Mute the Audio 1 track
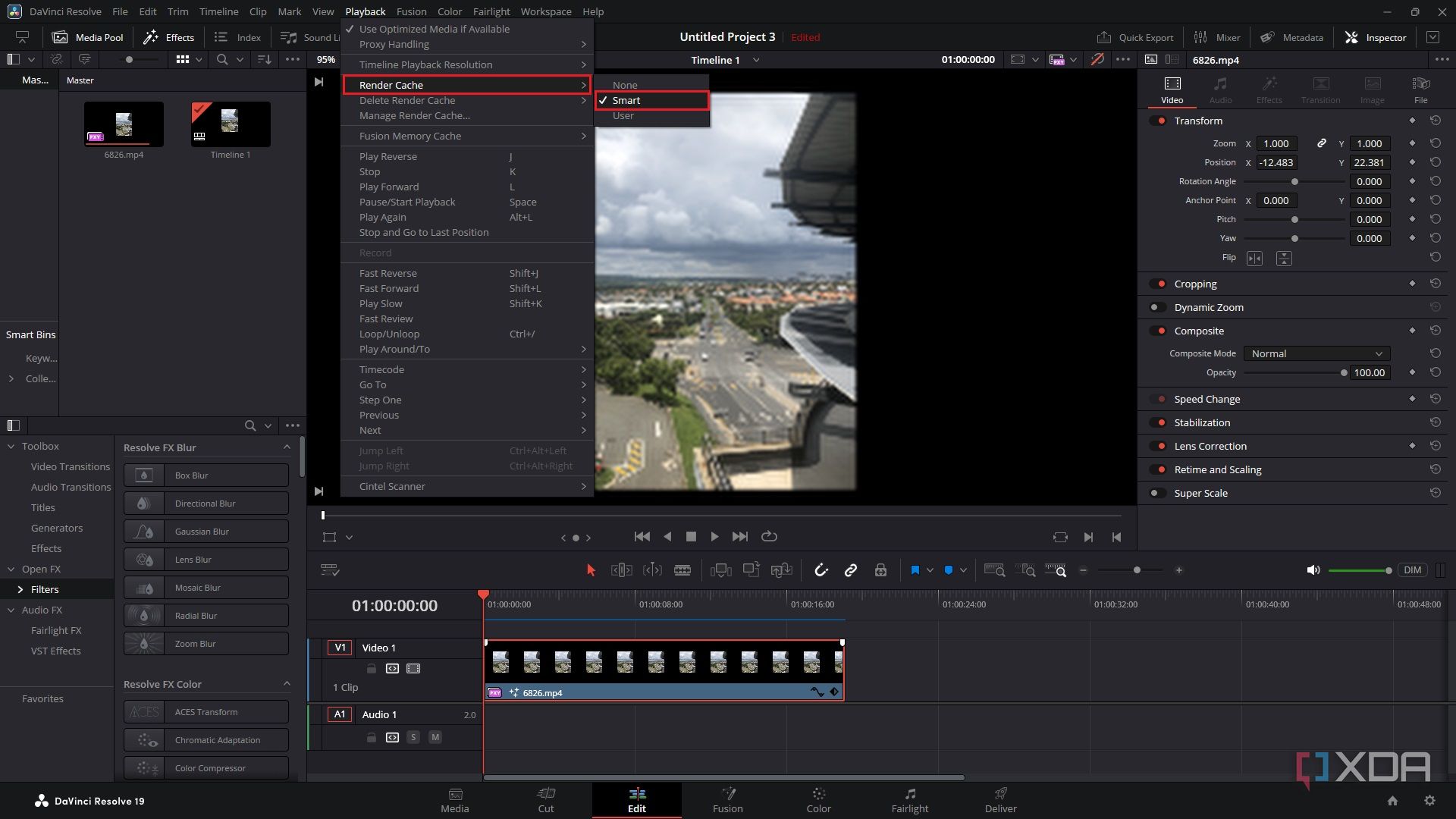Image resolution: width=1456 pixels, height=819 pixels. coord(435,736)
